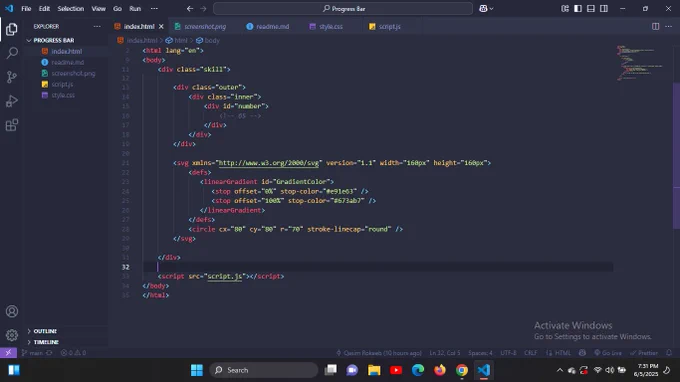Open screenshot.png in the Explorer tree
Screen dimensions: 680x382
point(73,73)
